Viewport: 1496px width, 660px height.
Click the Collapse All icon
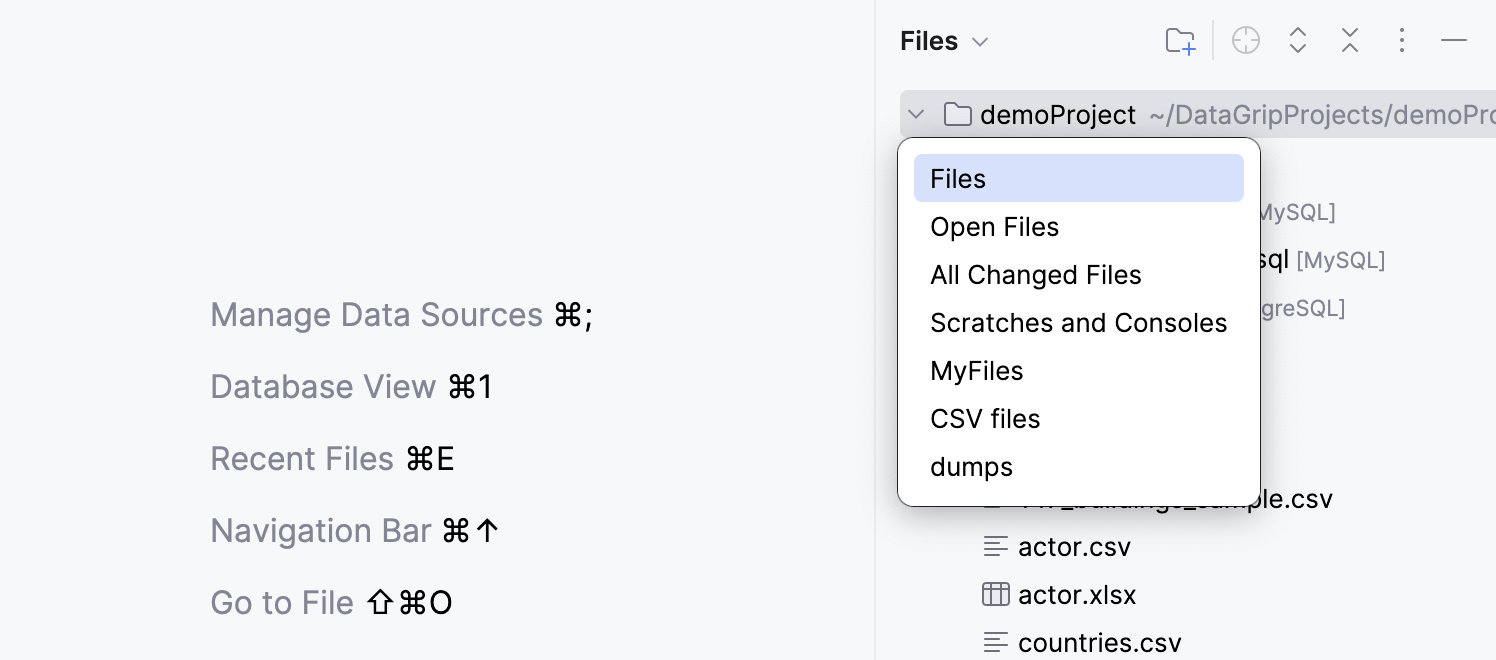(1350, 40)
